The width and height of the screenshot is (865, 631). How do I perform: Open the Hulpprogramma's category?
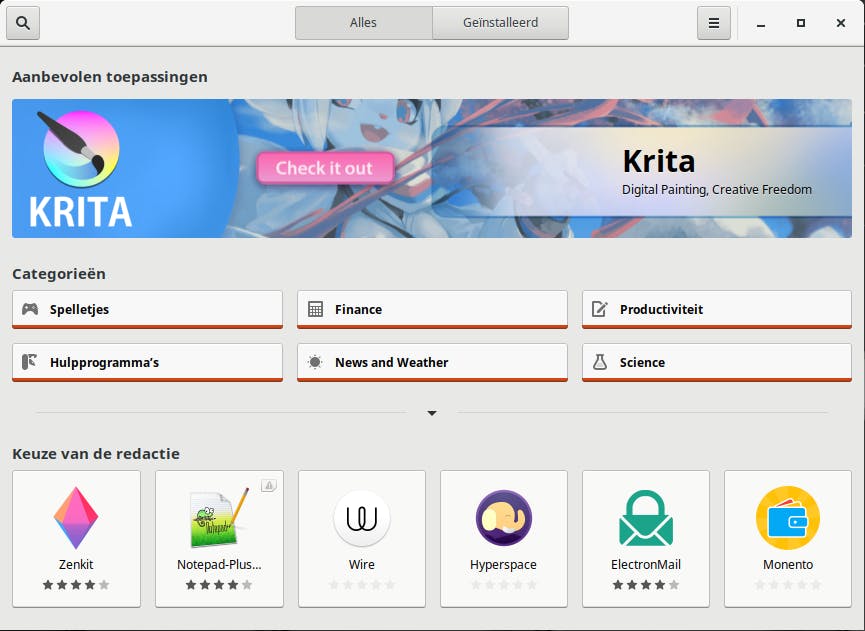click(147, 362)
